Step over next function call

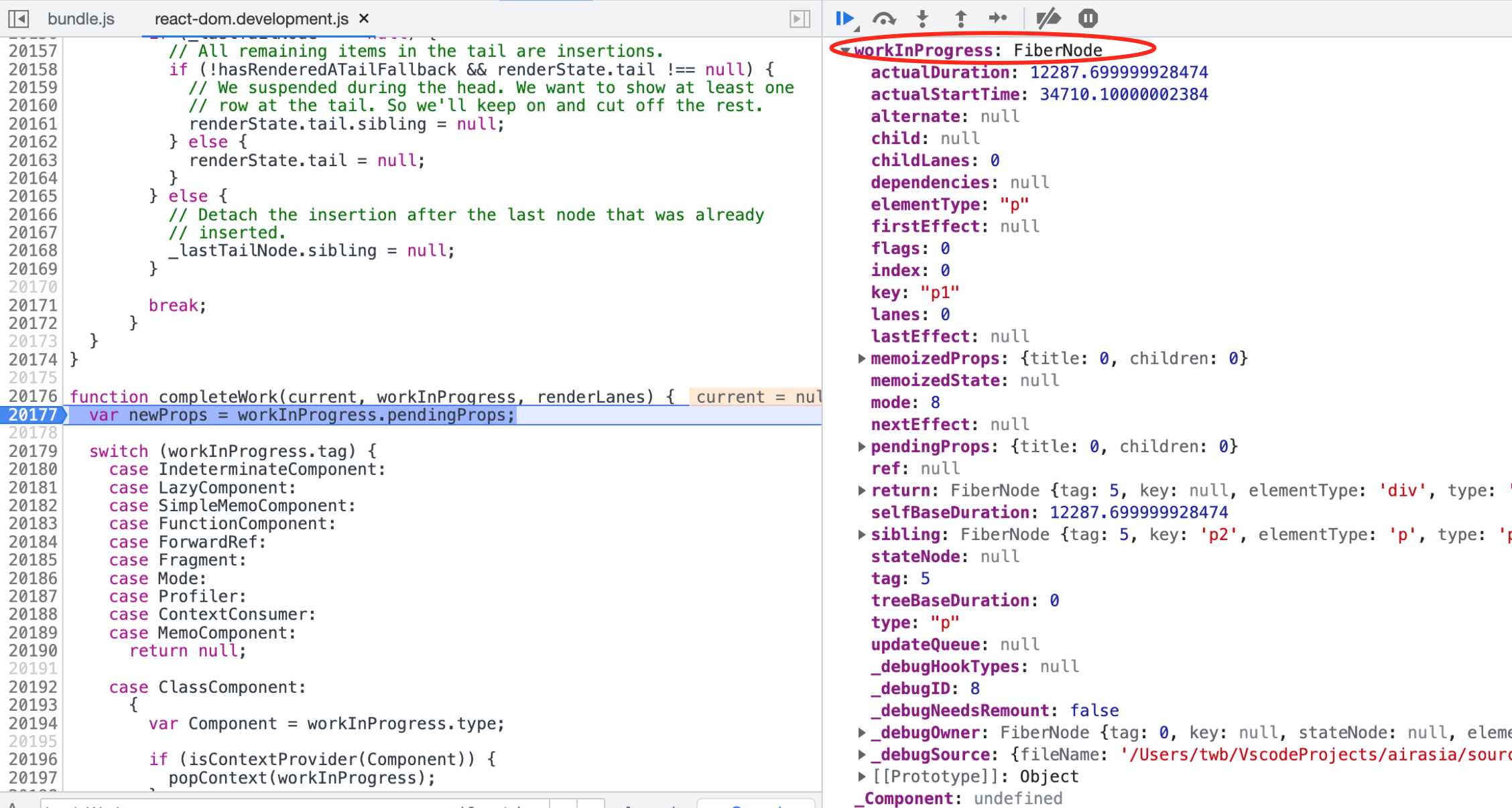pos(884,19)
